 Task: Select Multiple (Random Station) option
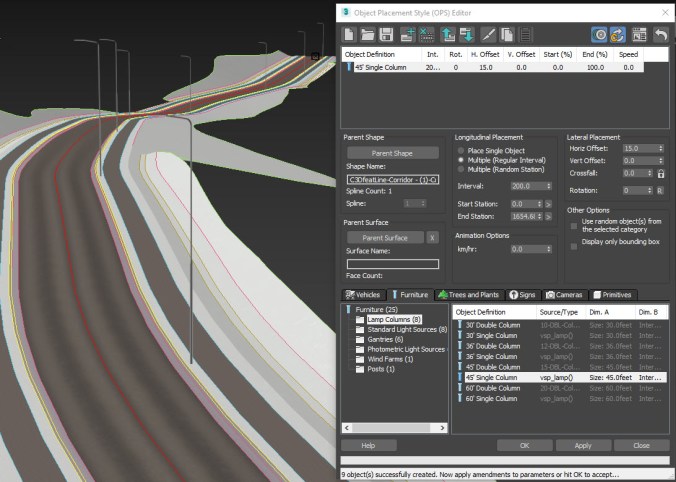pos(460,170)
